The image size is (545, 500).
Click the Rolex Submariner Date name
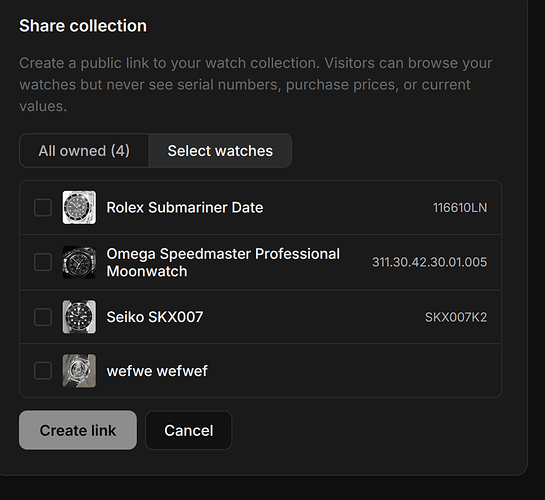(185, 207)
